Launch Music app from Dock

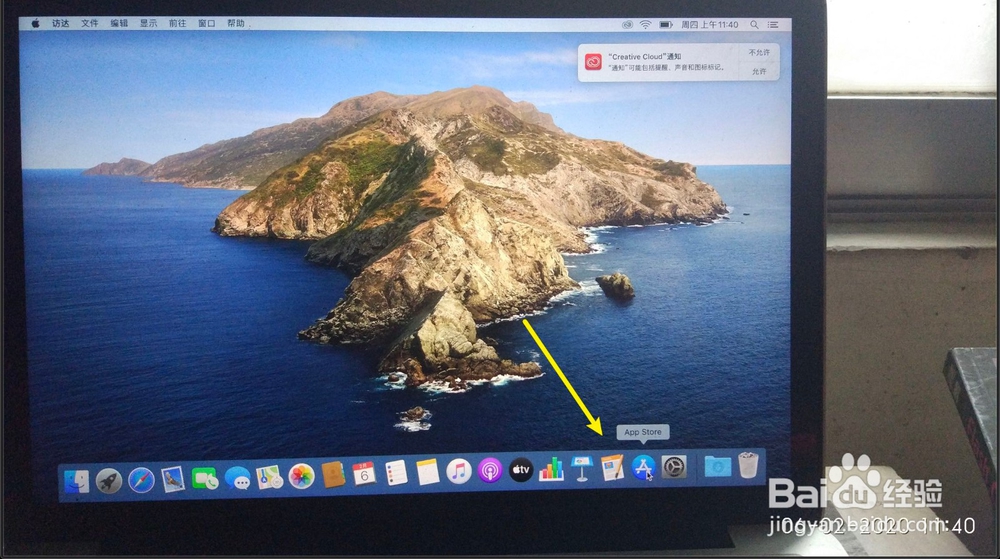[459, 472]
